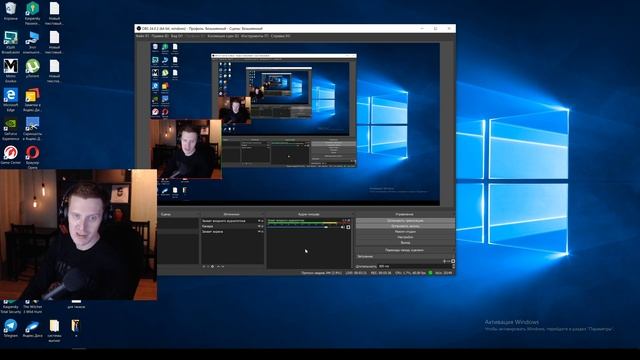Open the audio mixer channel settings gear
640x360 pixels.
pyautogui.click(x=348, y=227)
